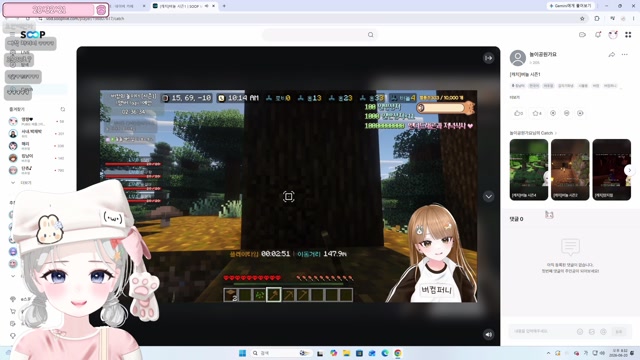Open the emoji picker in comment box

[580, 332]
